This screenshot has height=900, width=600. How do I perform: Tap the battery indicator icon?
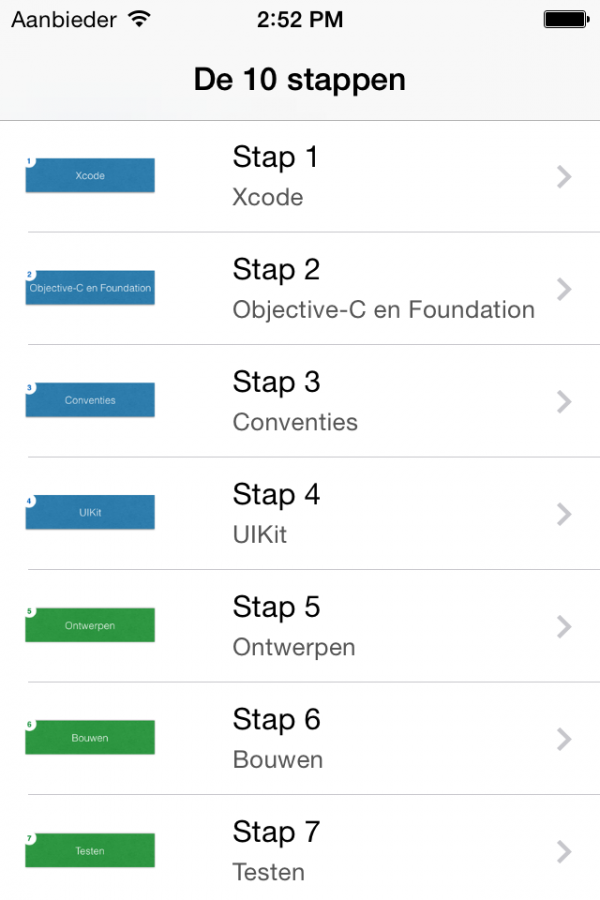[566, 20]
